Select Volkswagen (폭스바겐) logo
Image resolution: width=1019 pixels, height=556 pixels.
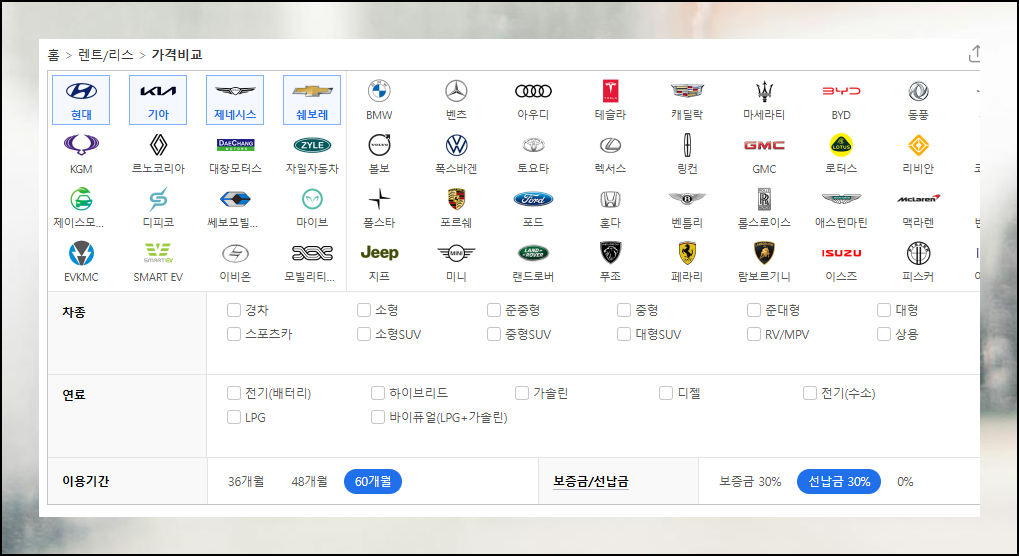(x=456, y=145)
